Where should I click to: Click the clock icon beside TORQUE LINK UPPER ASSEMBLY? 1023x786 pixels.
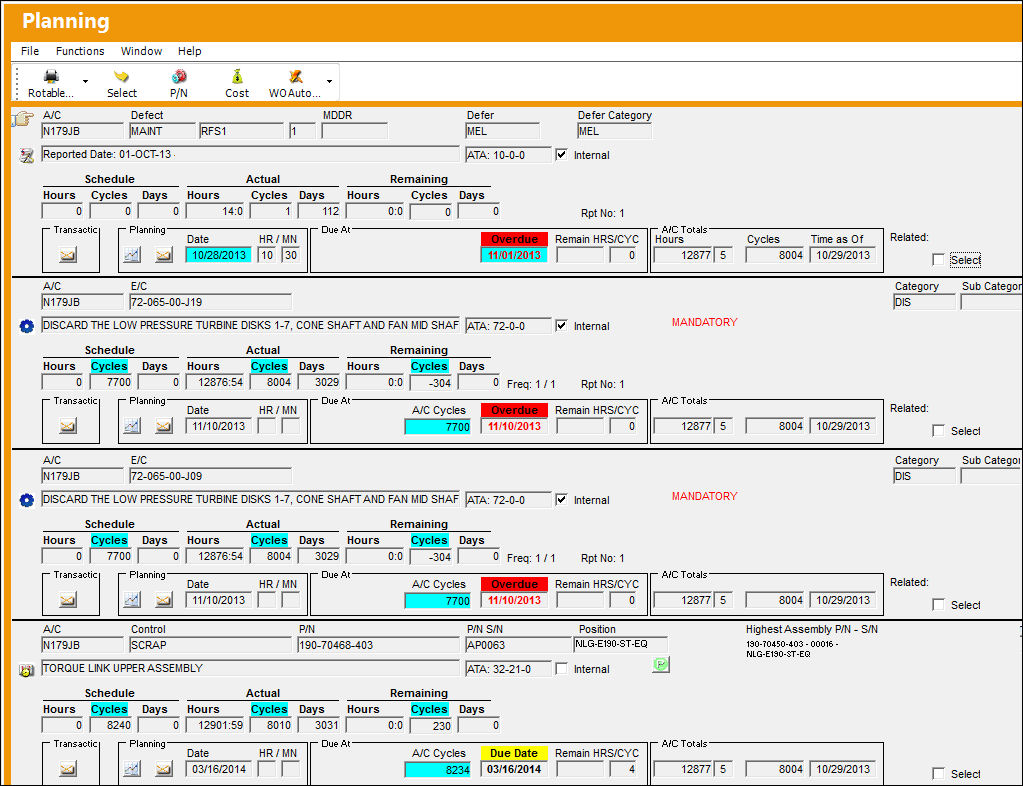(27, 670)
